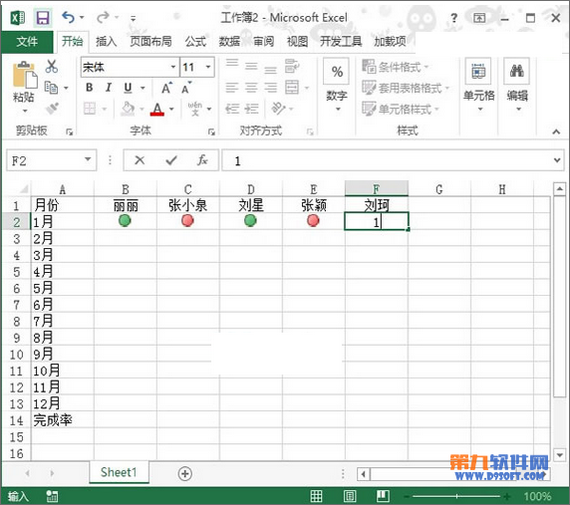Switch to Page Layout view
This screenshot has width=570, height=505.
[350, 496]
